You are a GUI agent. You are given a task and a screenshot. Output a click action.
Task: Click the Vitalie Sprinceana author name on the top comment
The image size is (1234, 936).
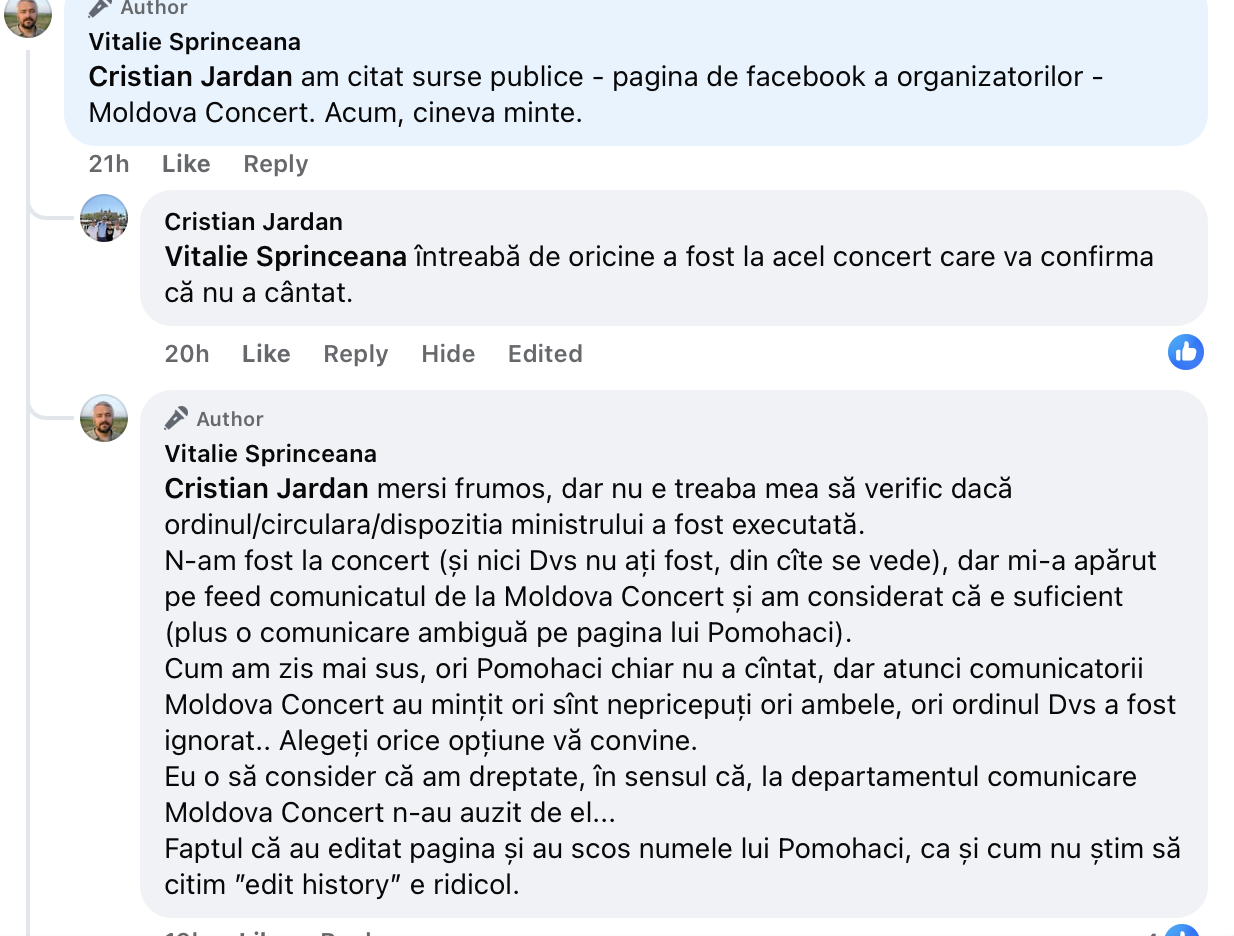click(194, 42)
